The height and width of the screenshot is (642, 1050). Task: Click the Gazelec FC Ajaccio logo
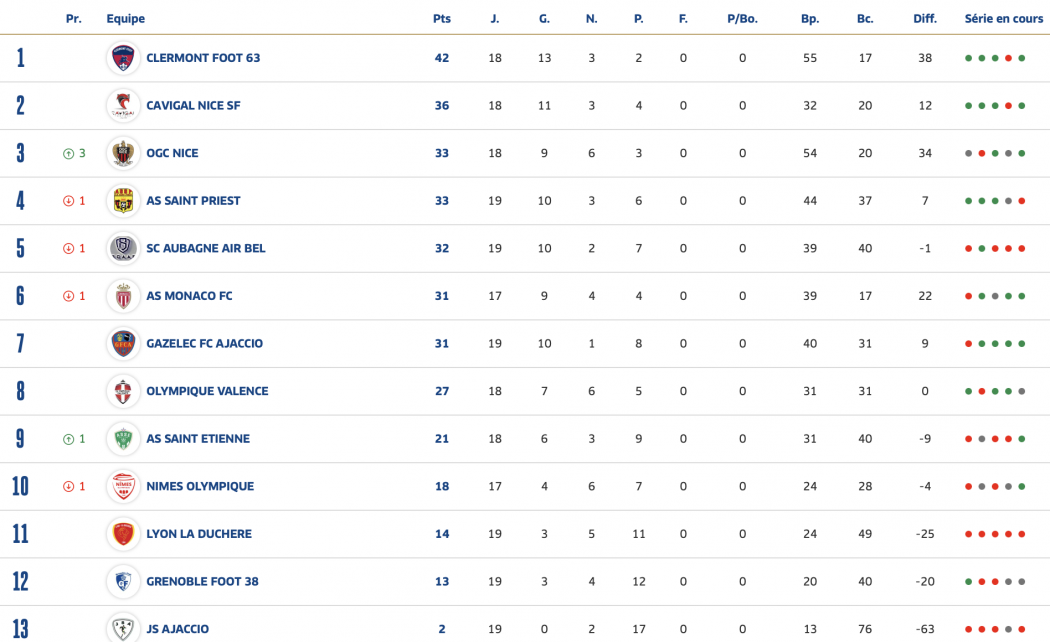124,344
